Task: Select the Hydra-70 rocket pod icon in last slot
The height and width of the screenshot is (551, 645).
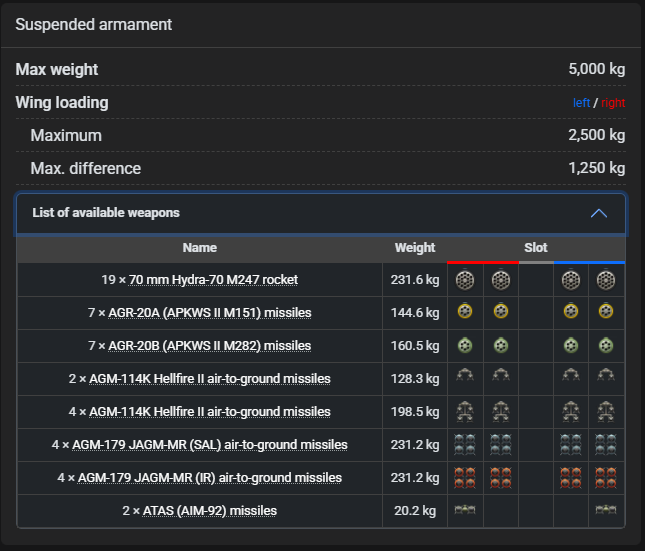Action: click(x=606, y=280)
